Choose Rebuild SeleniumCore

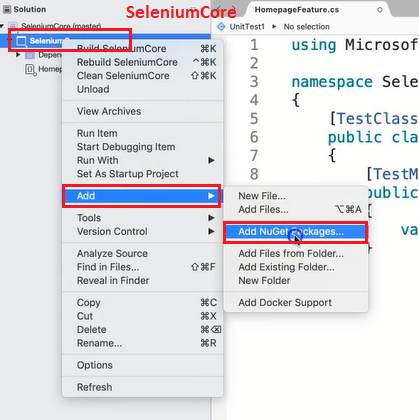pos(142,62)
